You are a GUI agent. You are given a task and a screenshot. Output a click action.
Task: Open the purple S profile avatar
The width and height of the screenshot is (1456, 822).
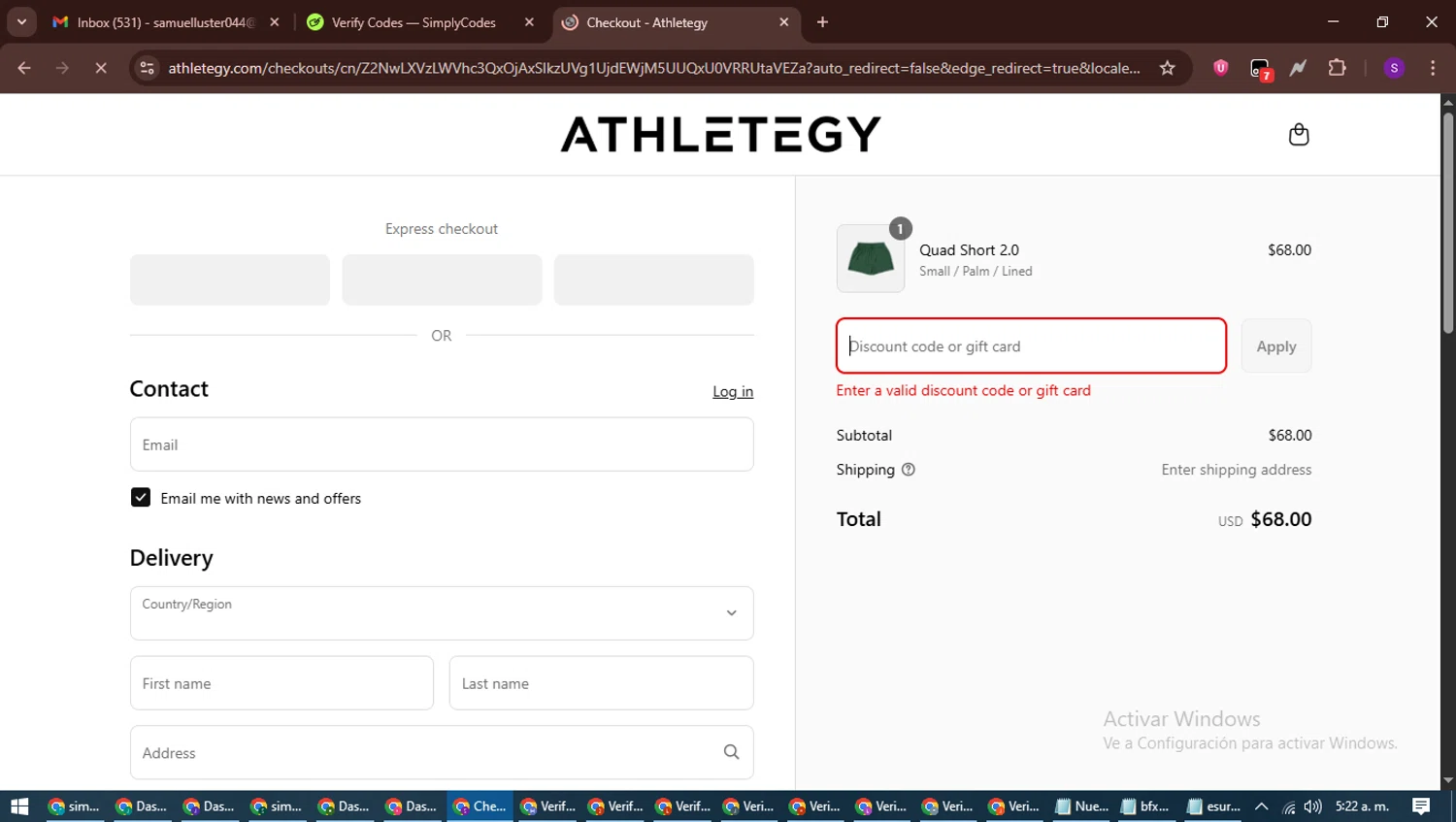1394,68
